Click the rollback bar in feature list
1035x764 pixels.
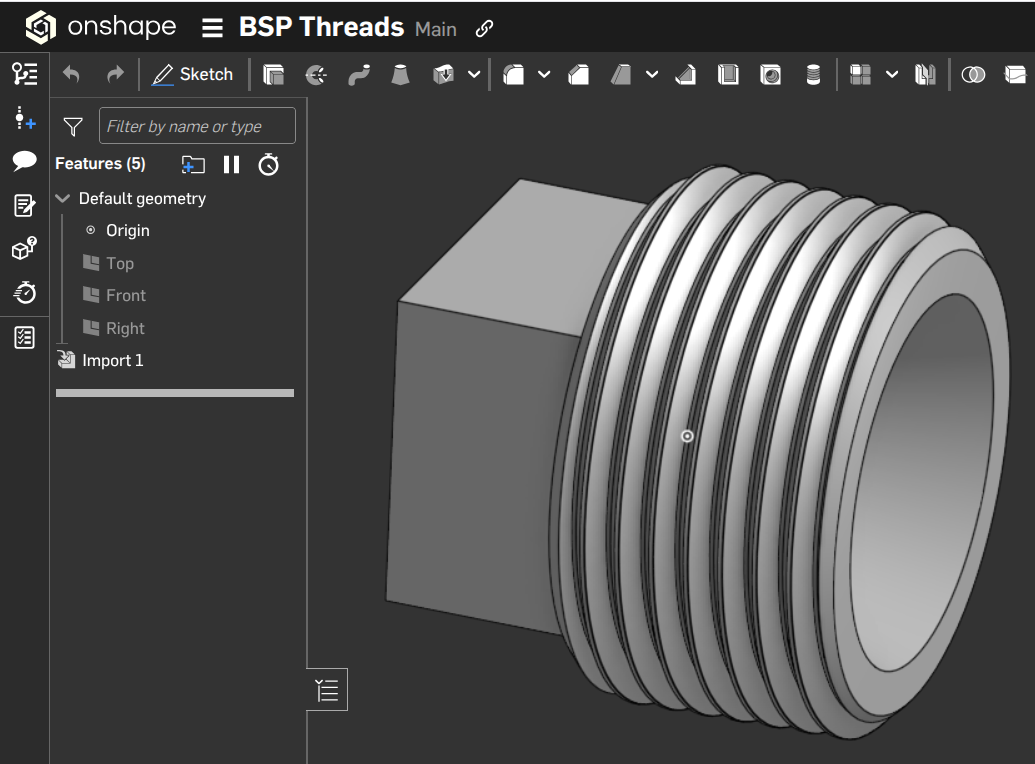175,393
